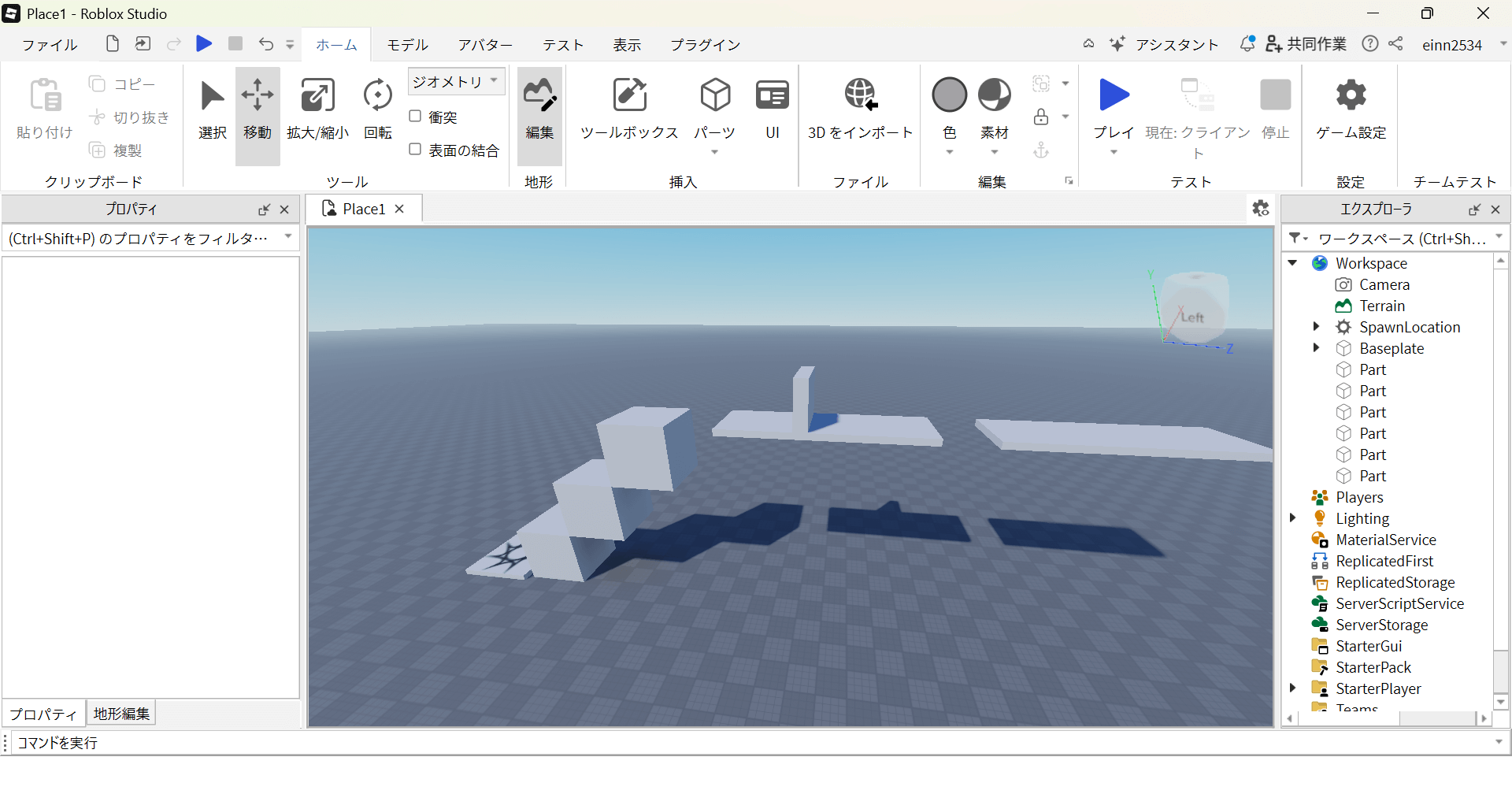Click the group icon in 編集 section
The height and width of the screenshot is (794, 1512).
click(x=1041, y=83)
